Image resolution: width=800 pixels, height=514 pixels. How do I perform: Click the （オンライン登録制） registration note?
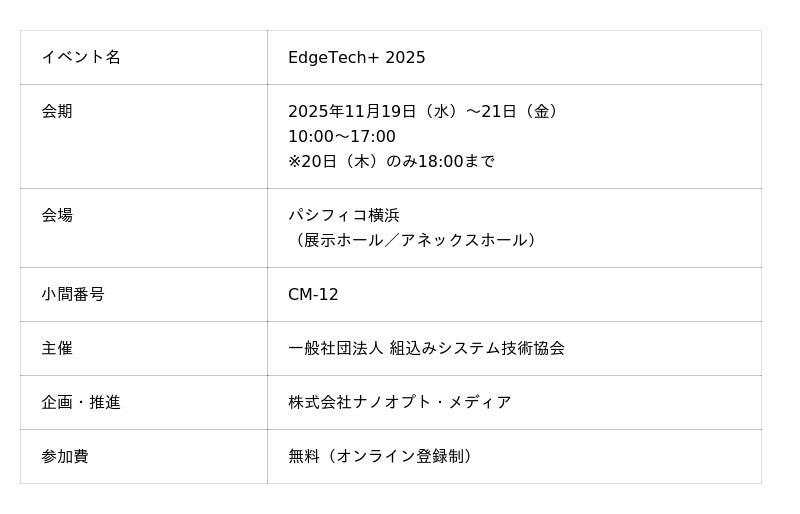click(x=400, y=456)
